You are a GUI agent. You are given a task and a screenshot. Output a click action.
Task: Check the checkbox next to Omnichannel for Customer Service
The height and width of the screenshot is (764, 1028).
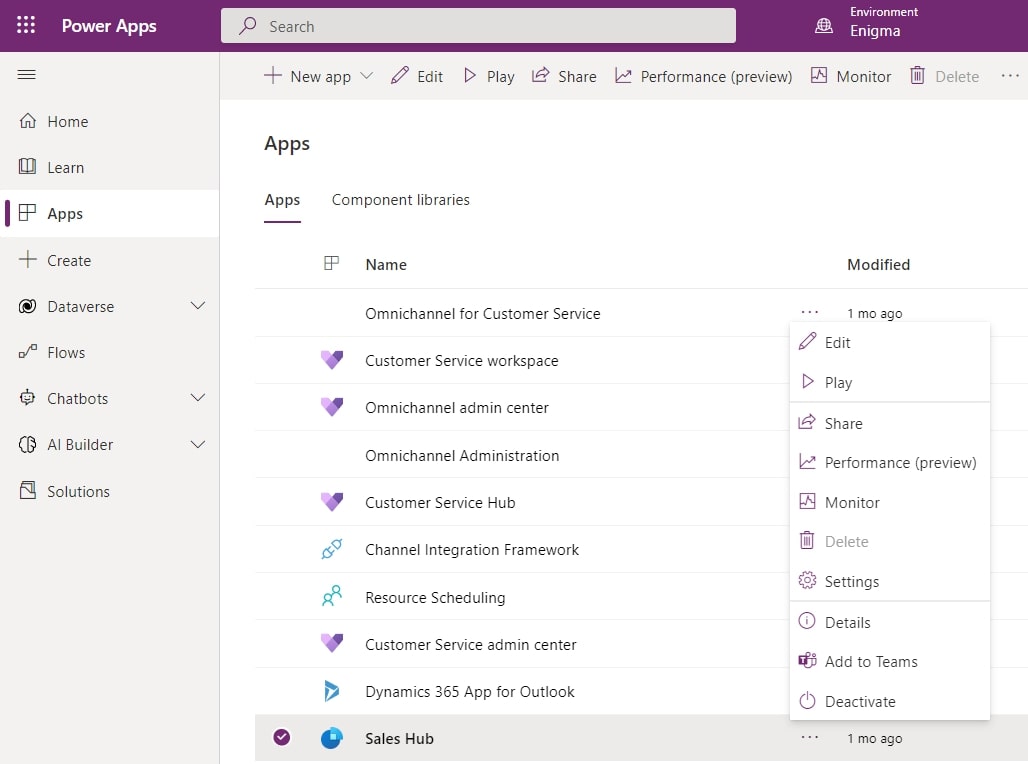282,313
